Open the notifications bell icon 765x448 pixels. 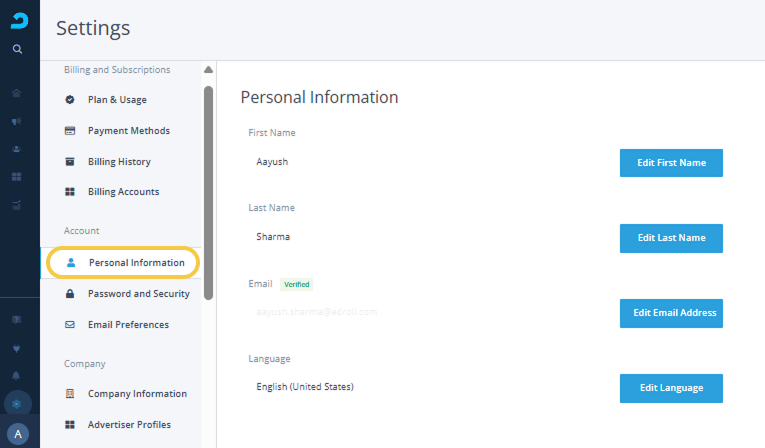pos(17,376)
